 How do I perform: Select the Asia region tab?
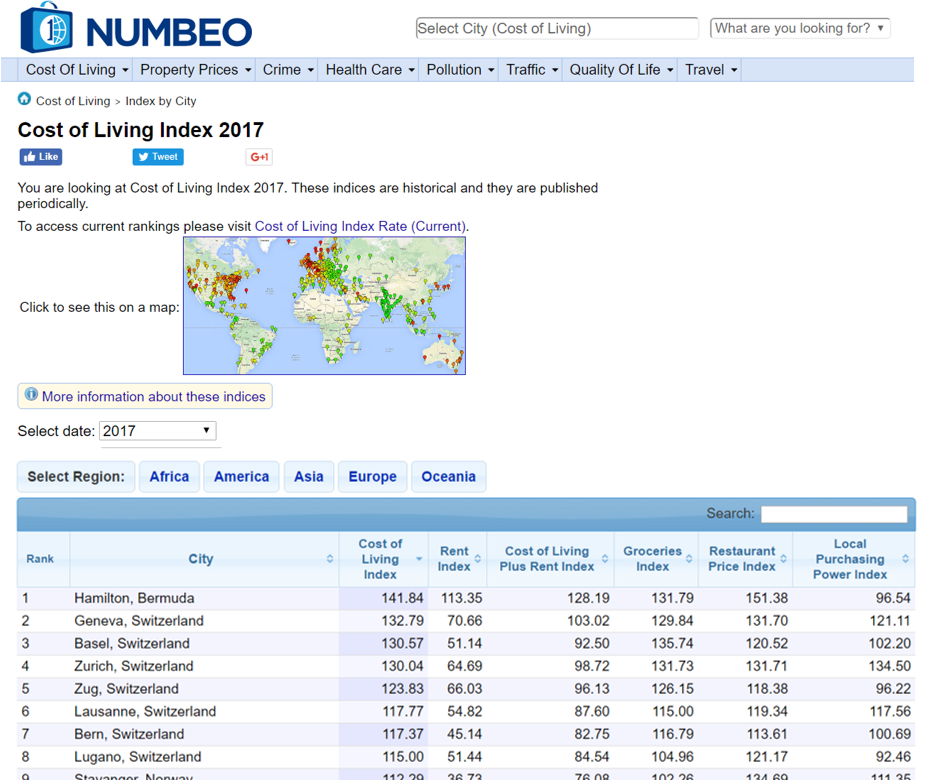(x=309, y=477)
